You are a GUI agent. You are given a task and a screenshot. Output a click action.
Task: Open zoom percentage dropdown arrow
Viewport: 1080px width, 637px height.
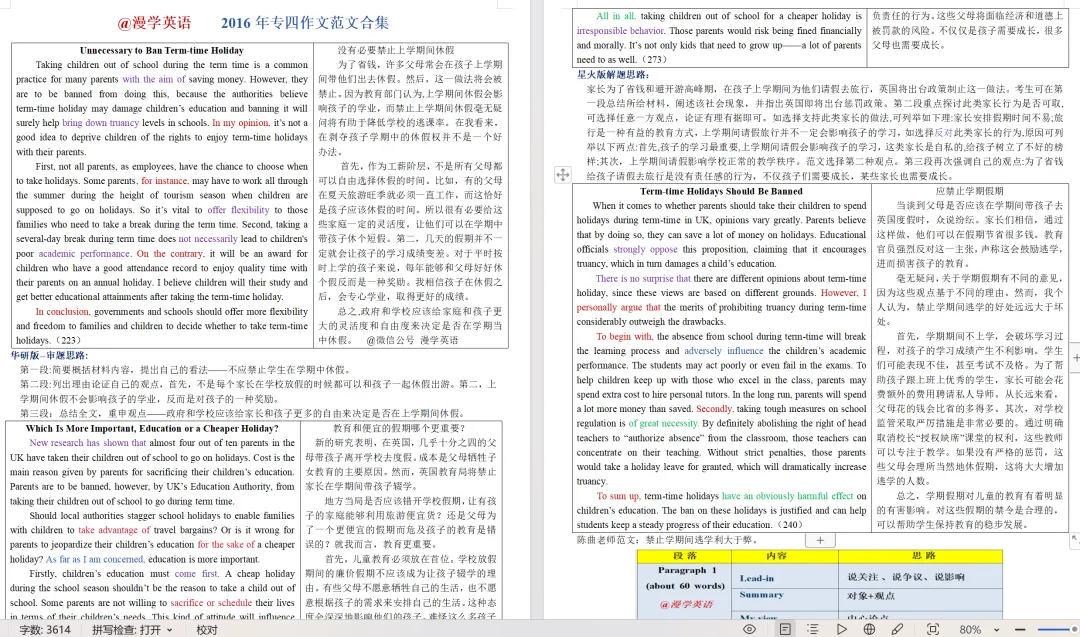(996, 630)
